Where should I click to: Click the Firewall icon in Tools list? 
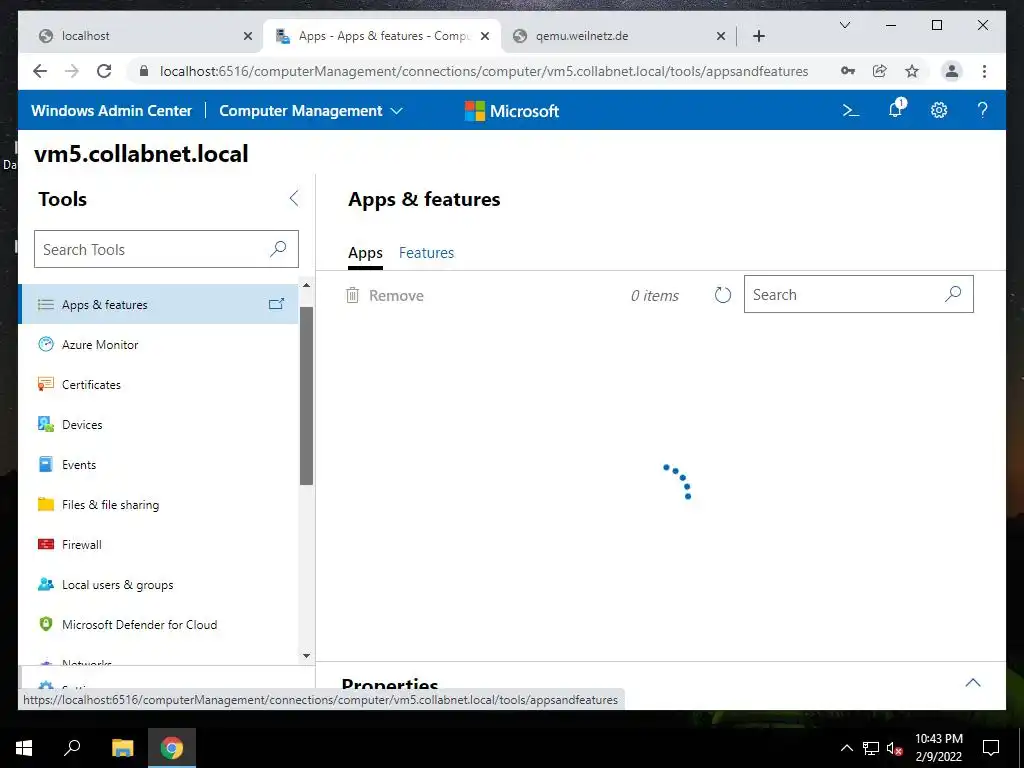point(46,544)
